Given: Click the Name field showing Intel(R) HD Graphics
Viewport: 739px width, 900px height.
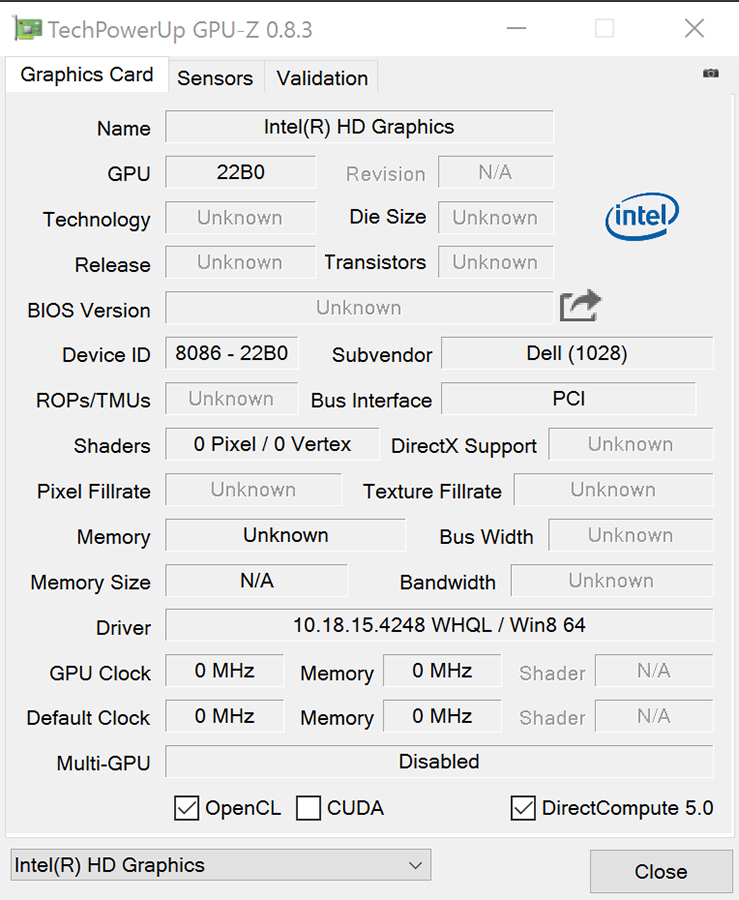Looking at the screenshot, I should [x=359, y=127].
